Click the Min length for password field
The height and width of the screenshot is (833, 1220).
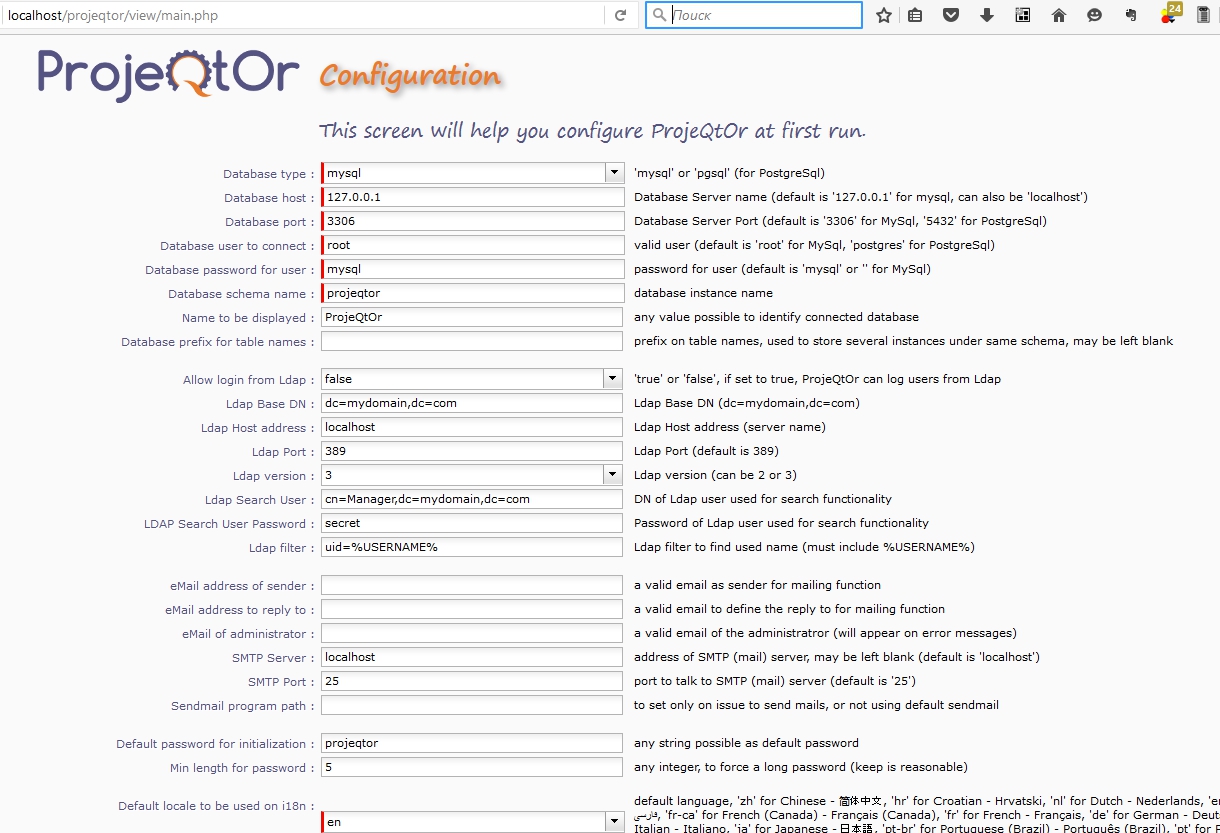click(472, 767)
